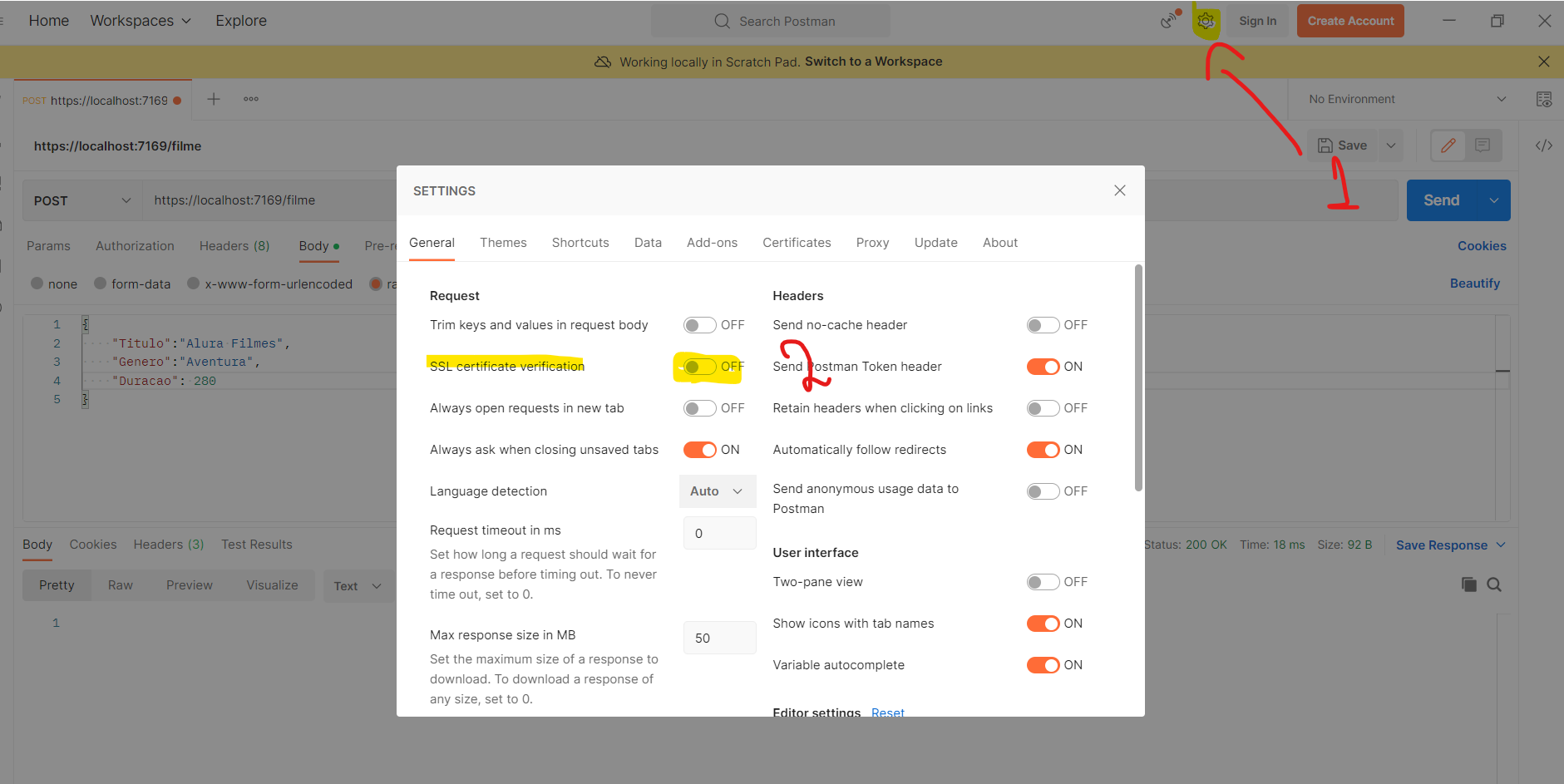Open the POST method dropdown
1564x784 pixels.
click(x=82, y=200)
